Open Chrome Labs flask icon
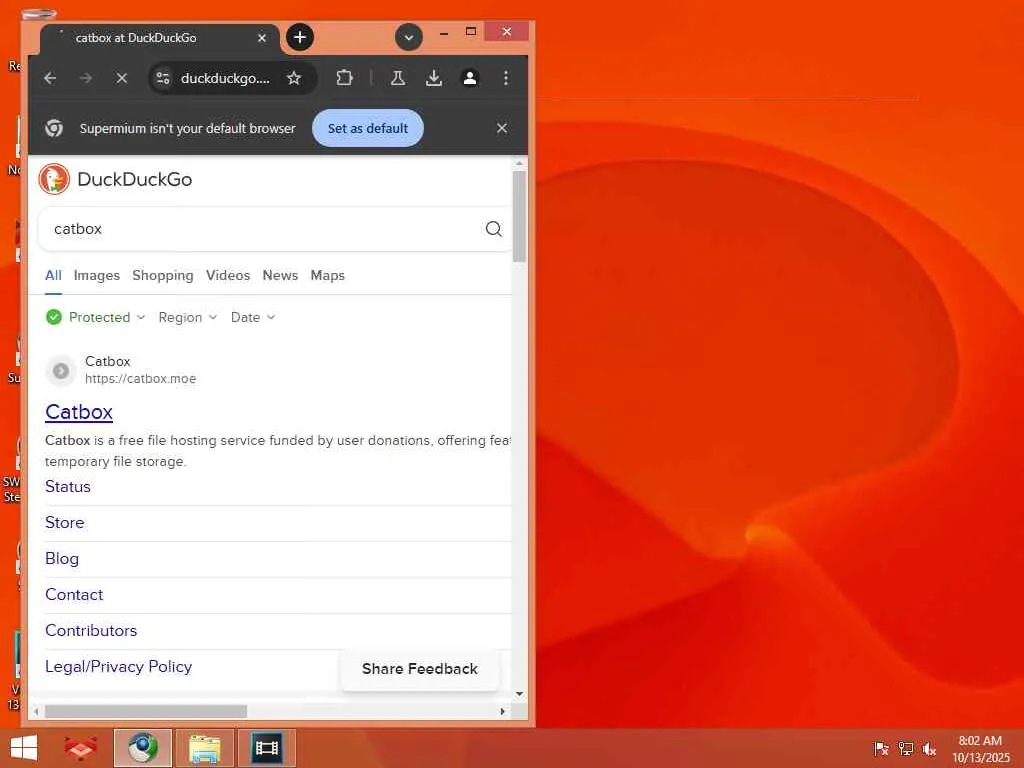The image size is (1024, 768). pos(398,78)
